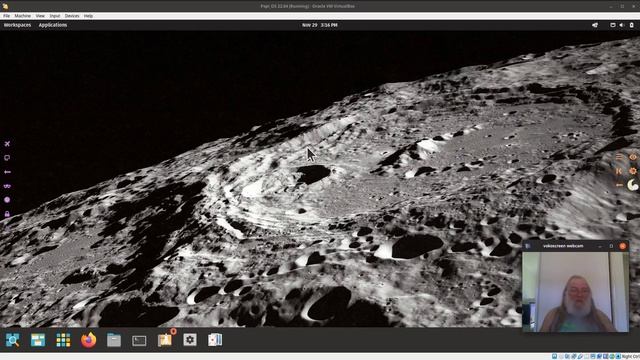640x360 pixels.
Task: Click the webcam video preview
Action: point(576,291)
